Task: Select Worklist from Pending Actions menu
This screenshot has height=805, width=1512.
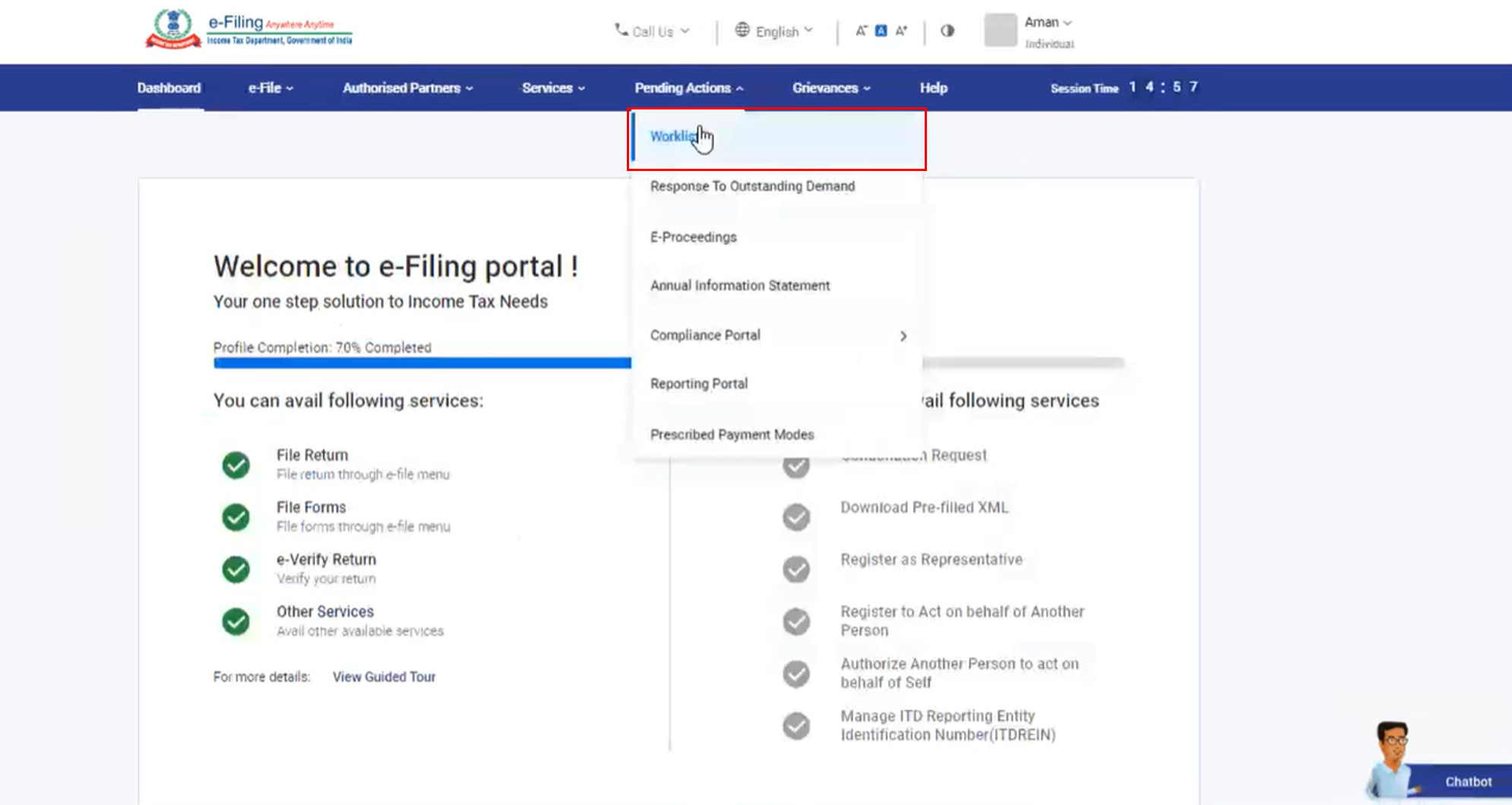Action: pyautogui.click(x=673, y=137)
